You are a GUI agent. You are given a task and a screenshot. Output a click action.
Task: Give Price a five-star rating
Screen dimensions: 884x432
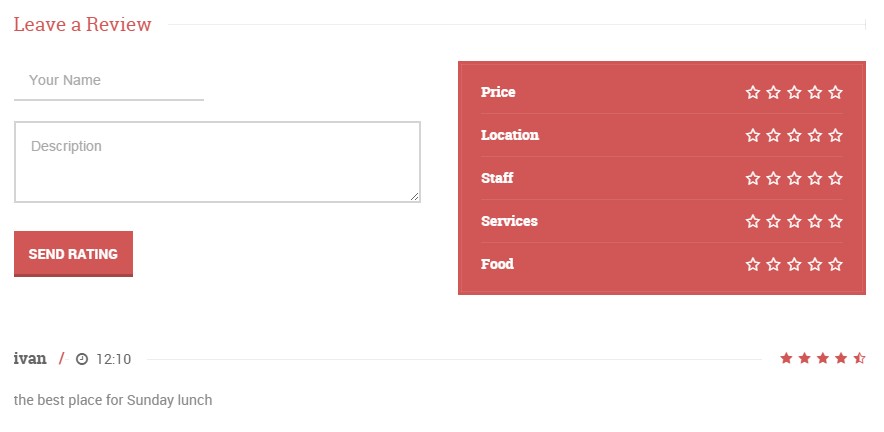(836, 92)
